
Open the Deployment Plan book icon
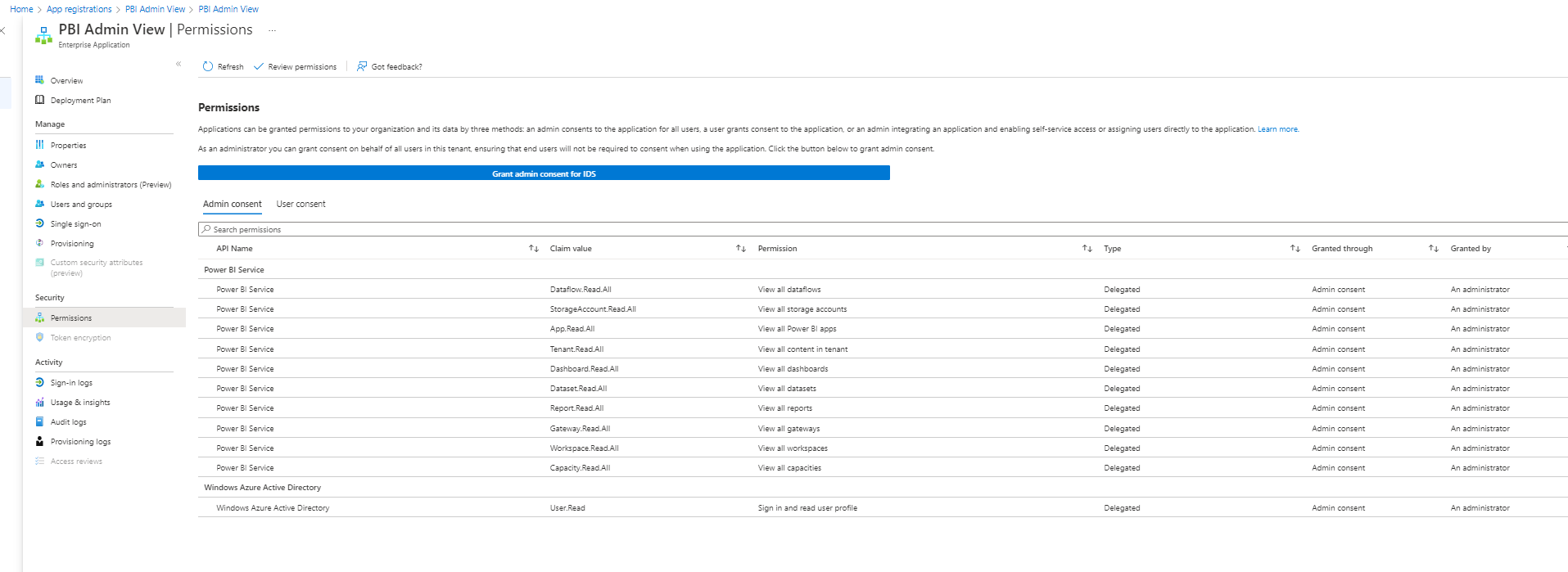tap(39, 100)
